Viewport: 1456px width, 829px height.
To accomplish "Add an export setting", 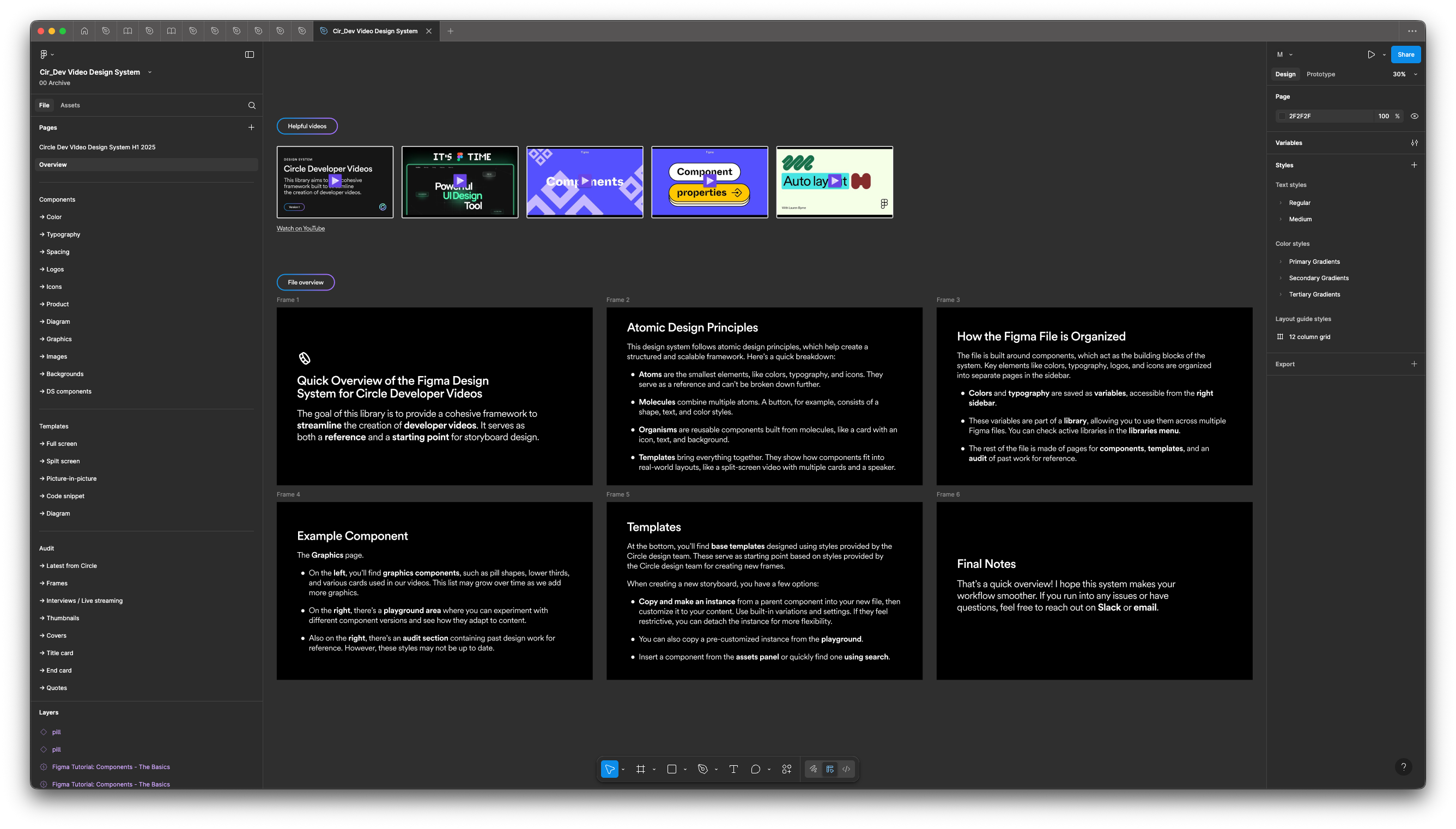I will click(1414, 364).
